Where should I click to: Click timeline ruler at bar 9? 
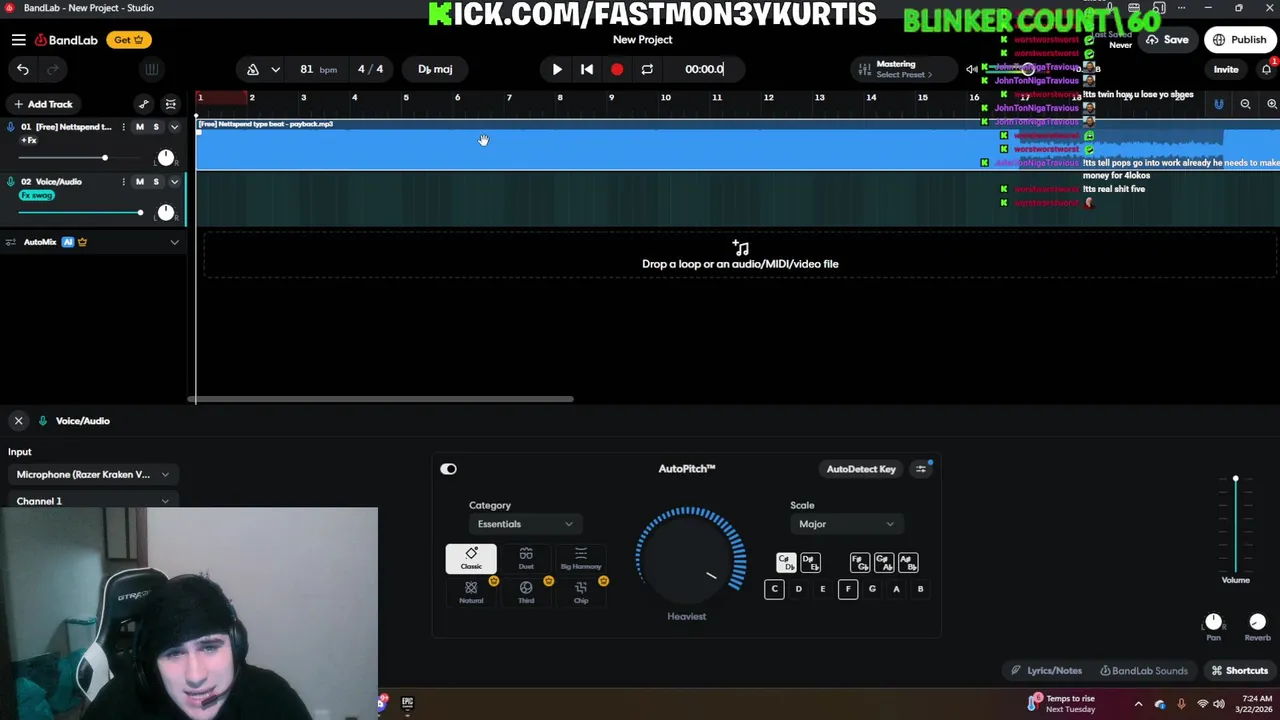611,98
